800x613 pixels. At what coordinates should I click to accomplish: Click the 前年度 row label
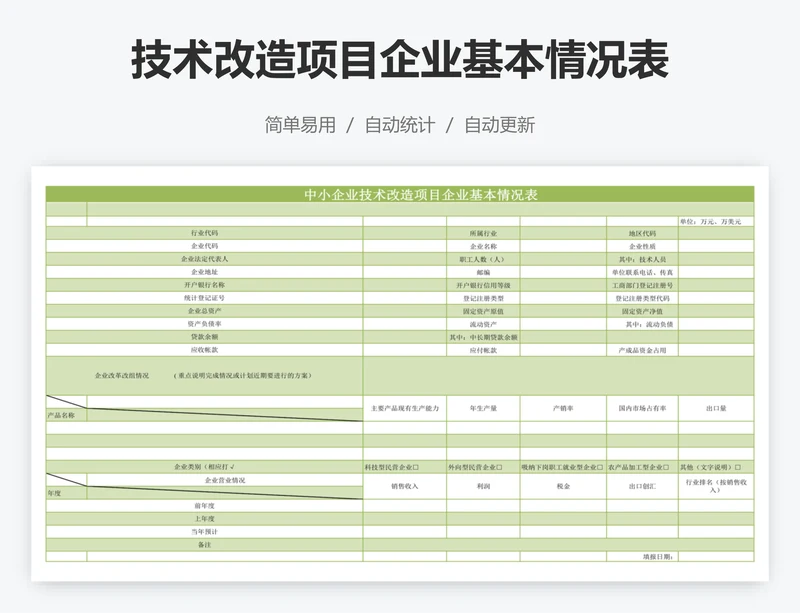[x=205, y=506]
